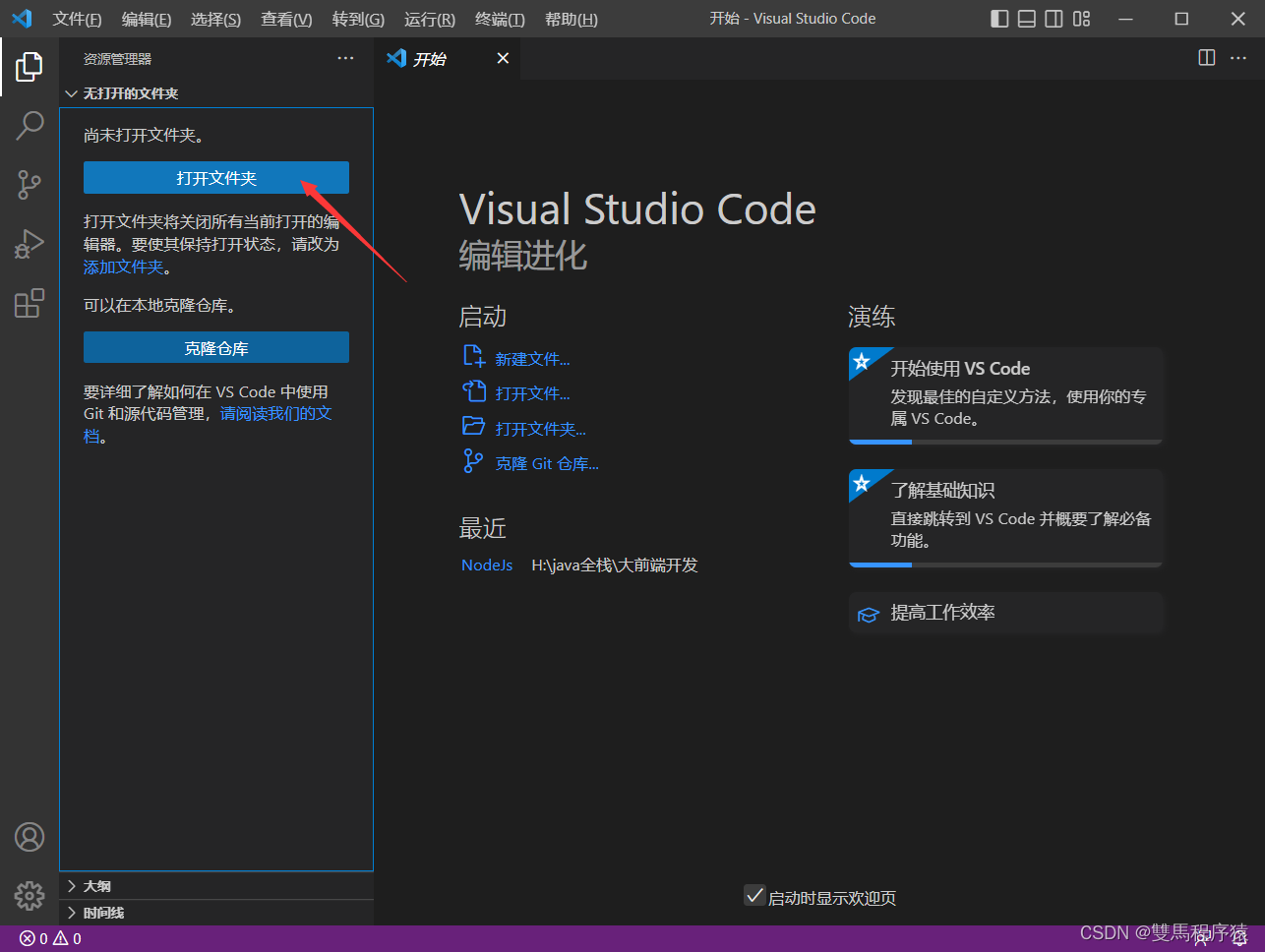This screenshot has width=1265, height=952.
Task: Click the recent path H:\java全栈\大前端开发
Action: tap(615, 565)
